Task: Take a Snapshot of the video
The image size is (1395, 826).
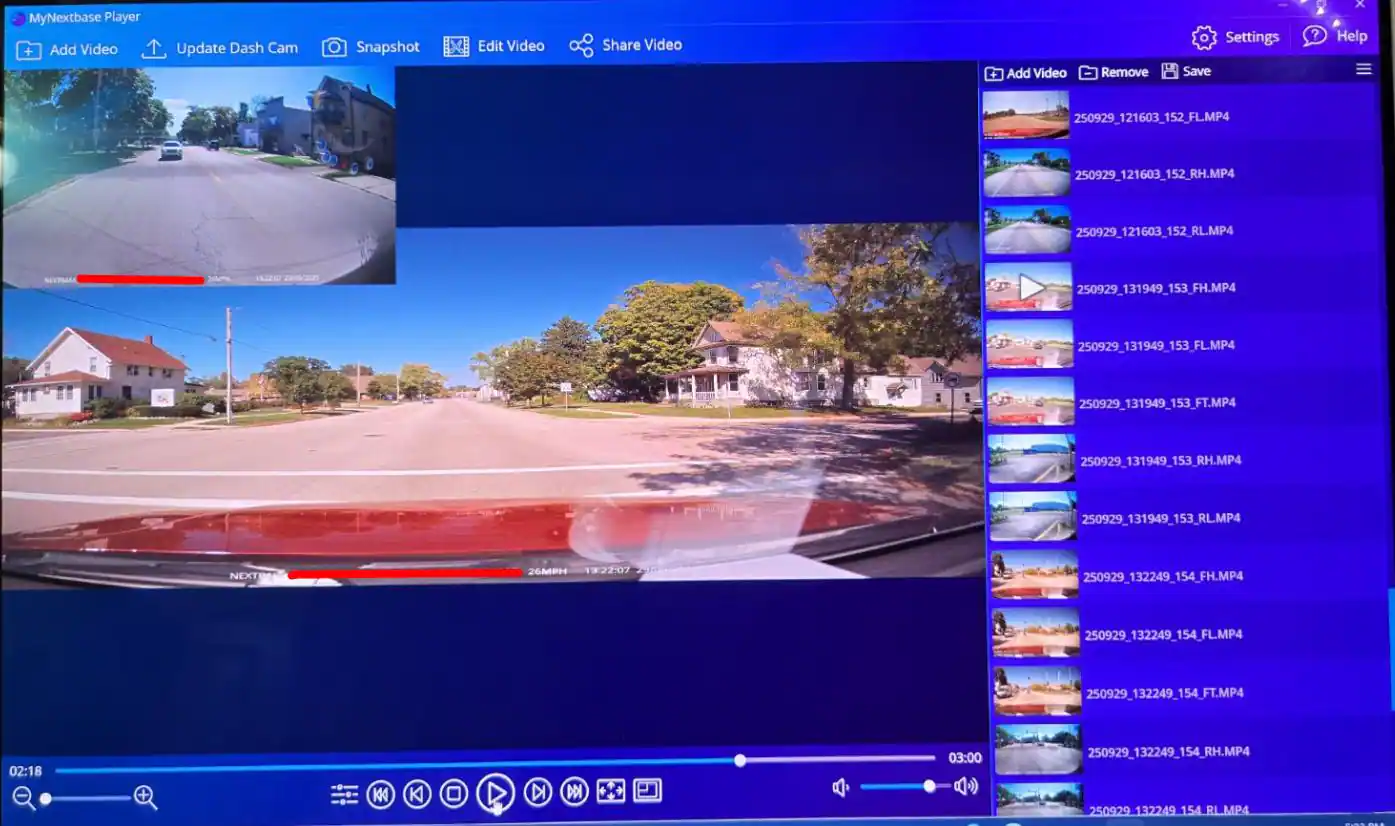Action: [371, 47]
